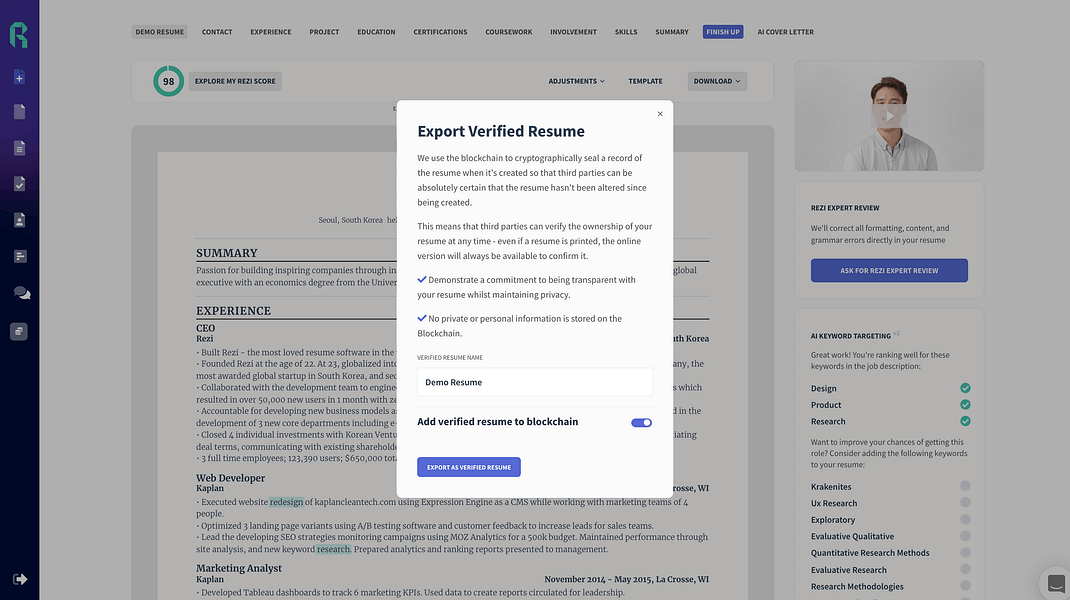
Task: Click Ask for Rezi Expert Review button
Action: point(889,270)
